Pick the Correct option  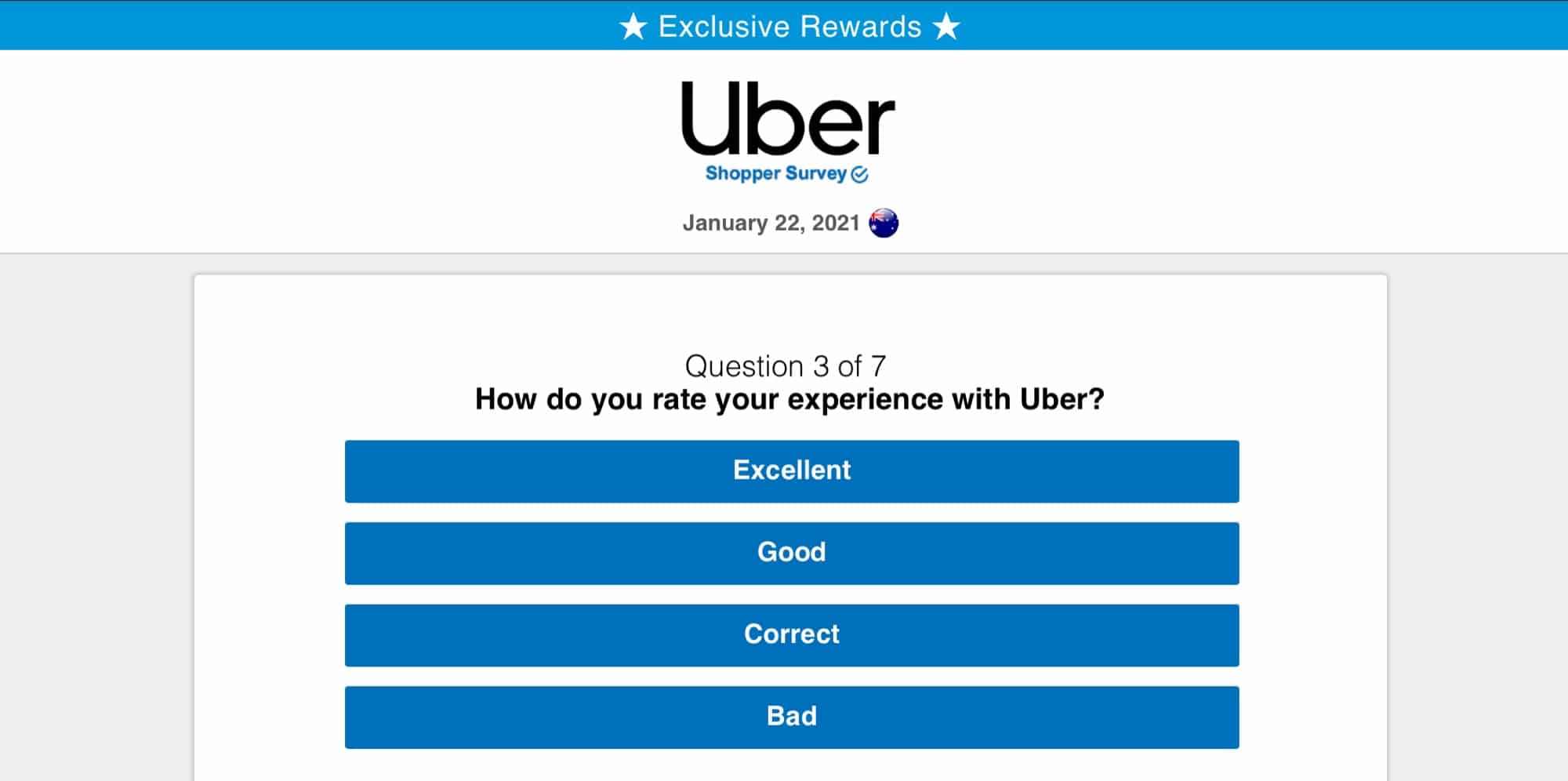790,634
